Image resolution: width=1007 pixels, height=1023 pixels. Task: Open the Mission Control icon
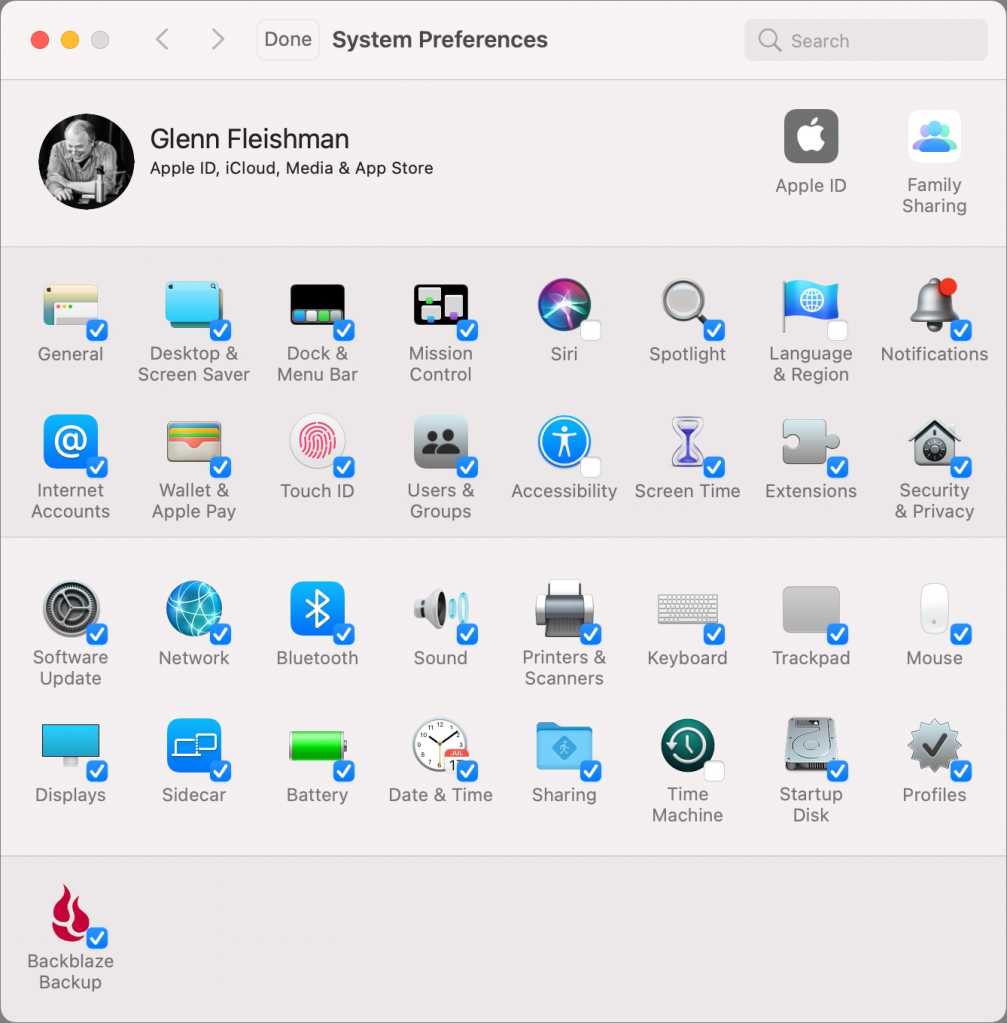pos(441,305)
